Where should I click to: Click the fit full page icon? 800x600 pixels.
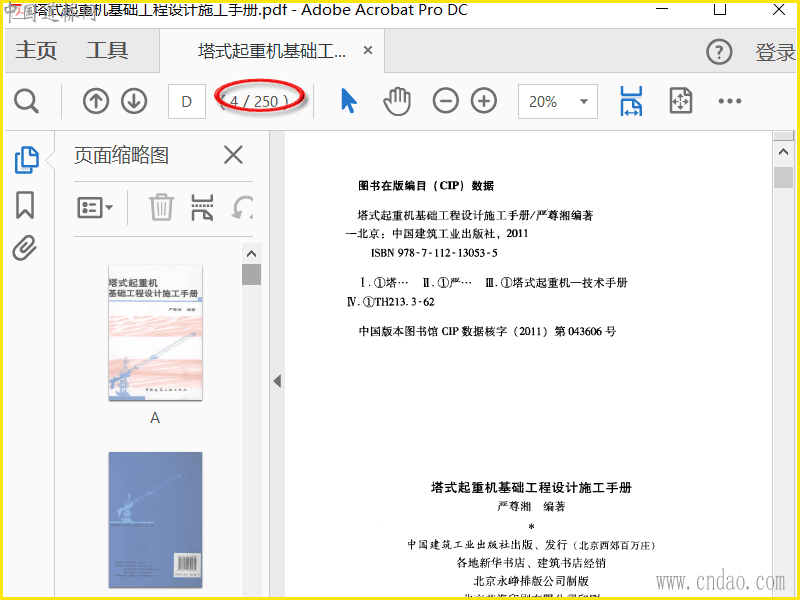681,101
